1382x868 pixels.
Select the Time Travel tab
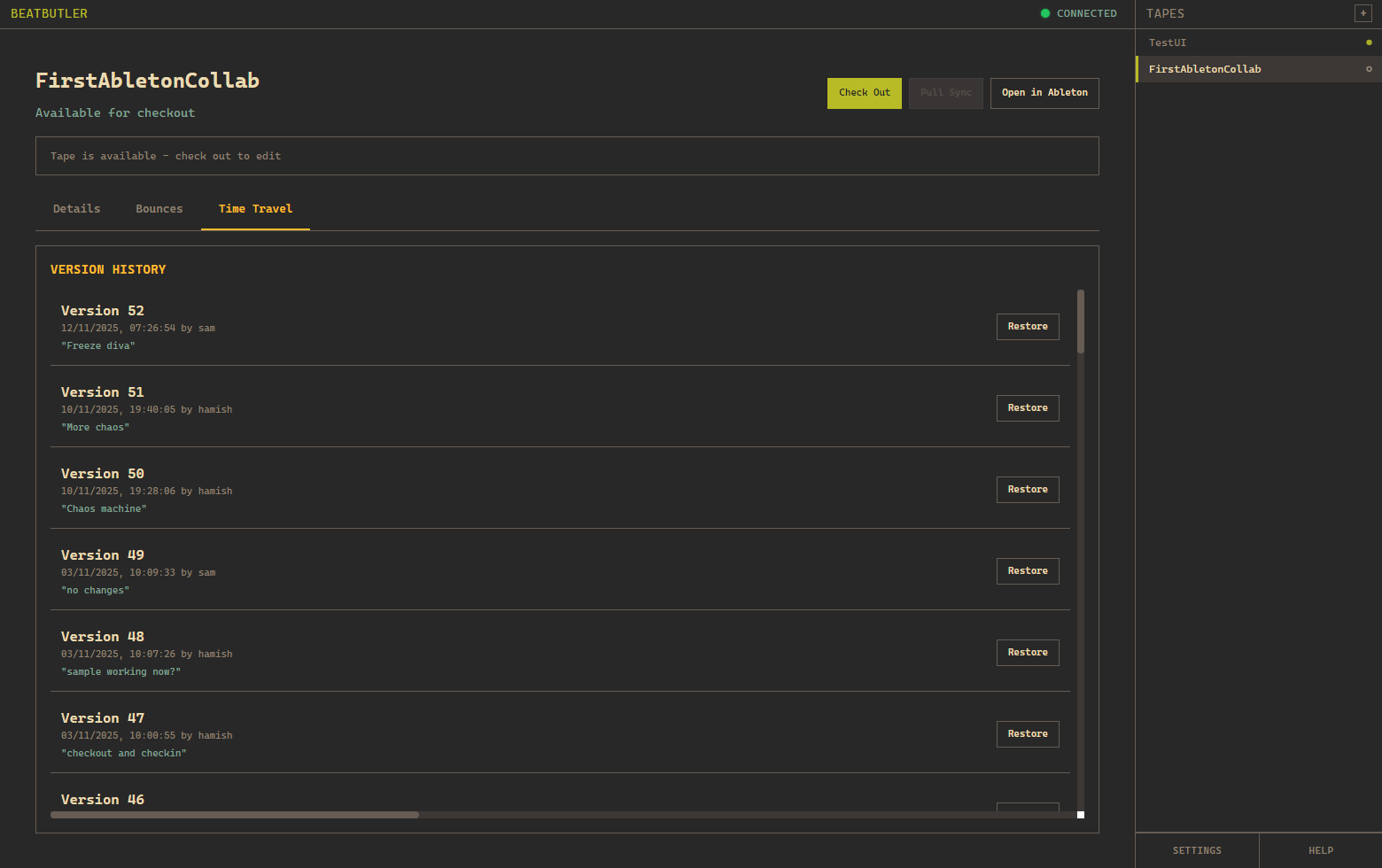(x=255, y=209)
